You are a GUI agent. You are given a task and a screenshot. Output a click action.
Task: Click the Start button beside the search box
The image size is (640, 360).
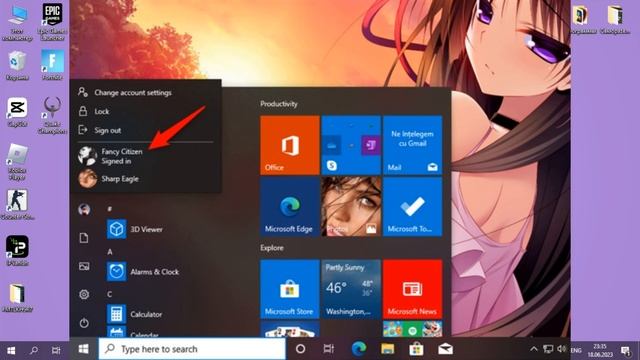84,349
